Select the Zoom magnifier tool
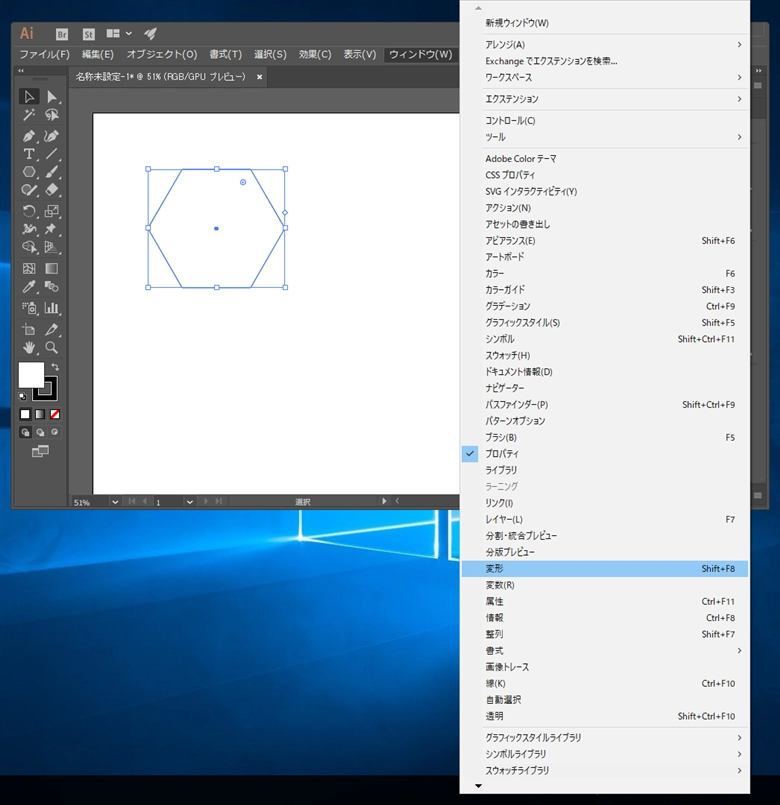Screen dimensions: 780x805 click(x=52, y=348)
